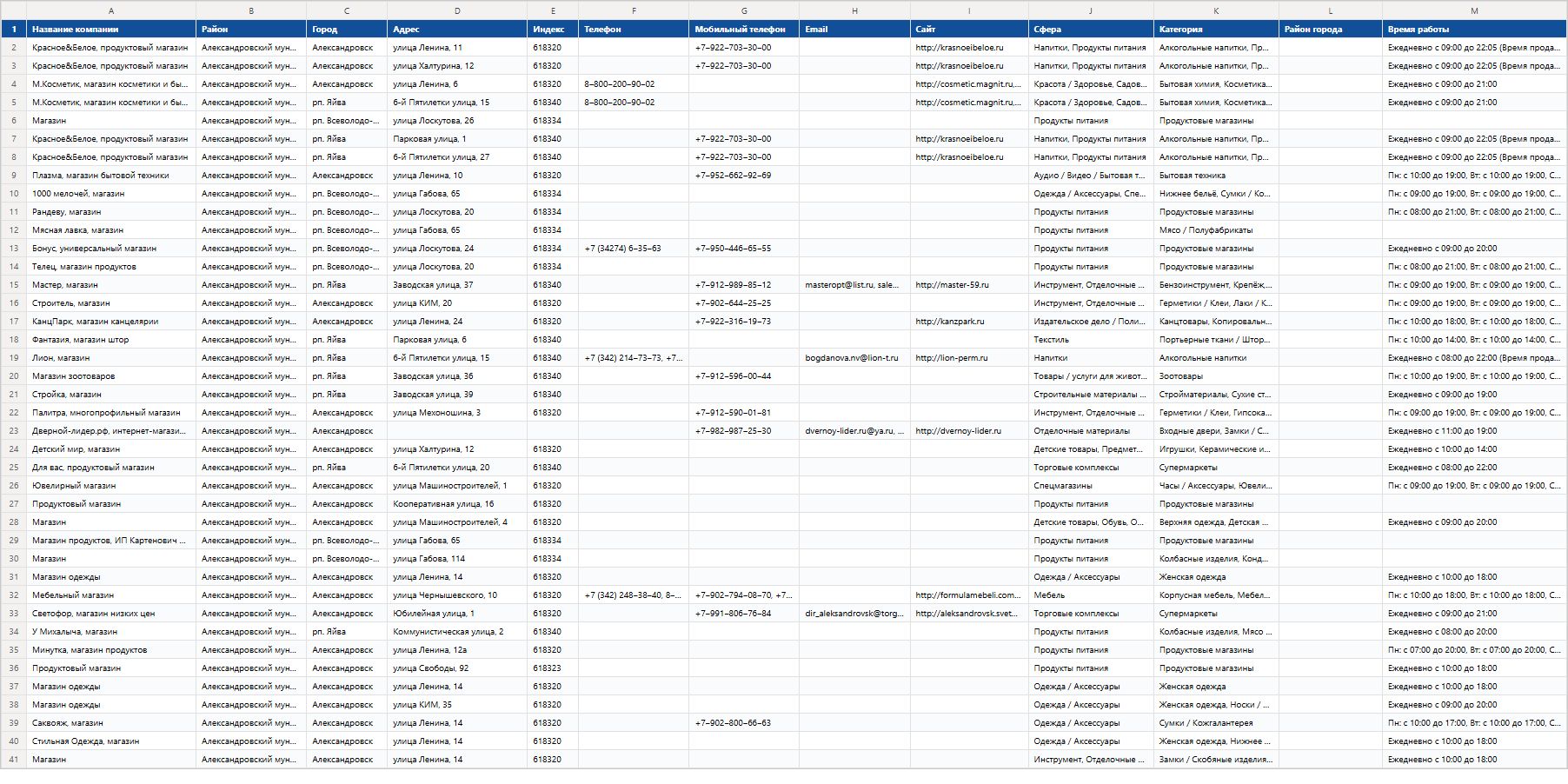
Task: Select cell 'Плазма, магазин бытовой техники'
Action: click(x=111, y=176)
